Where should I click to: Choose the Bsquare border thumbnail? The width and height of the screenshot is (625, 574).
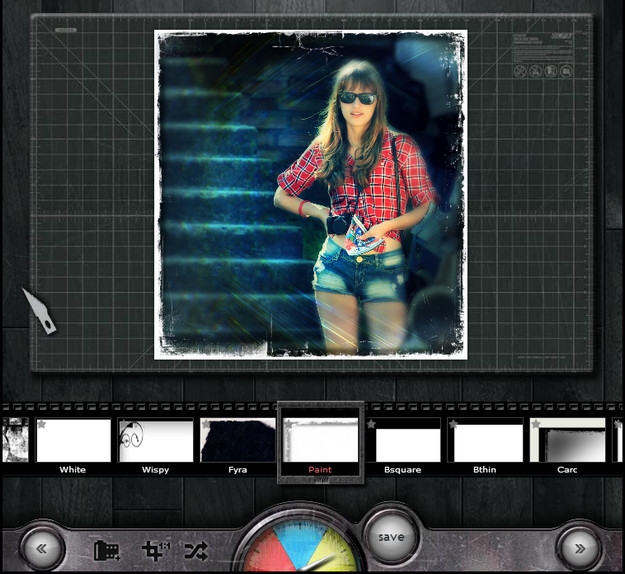403,440
